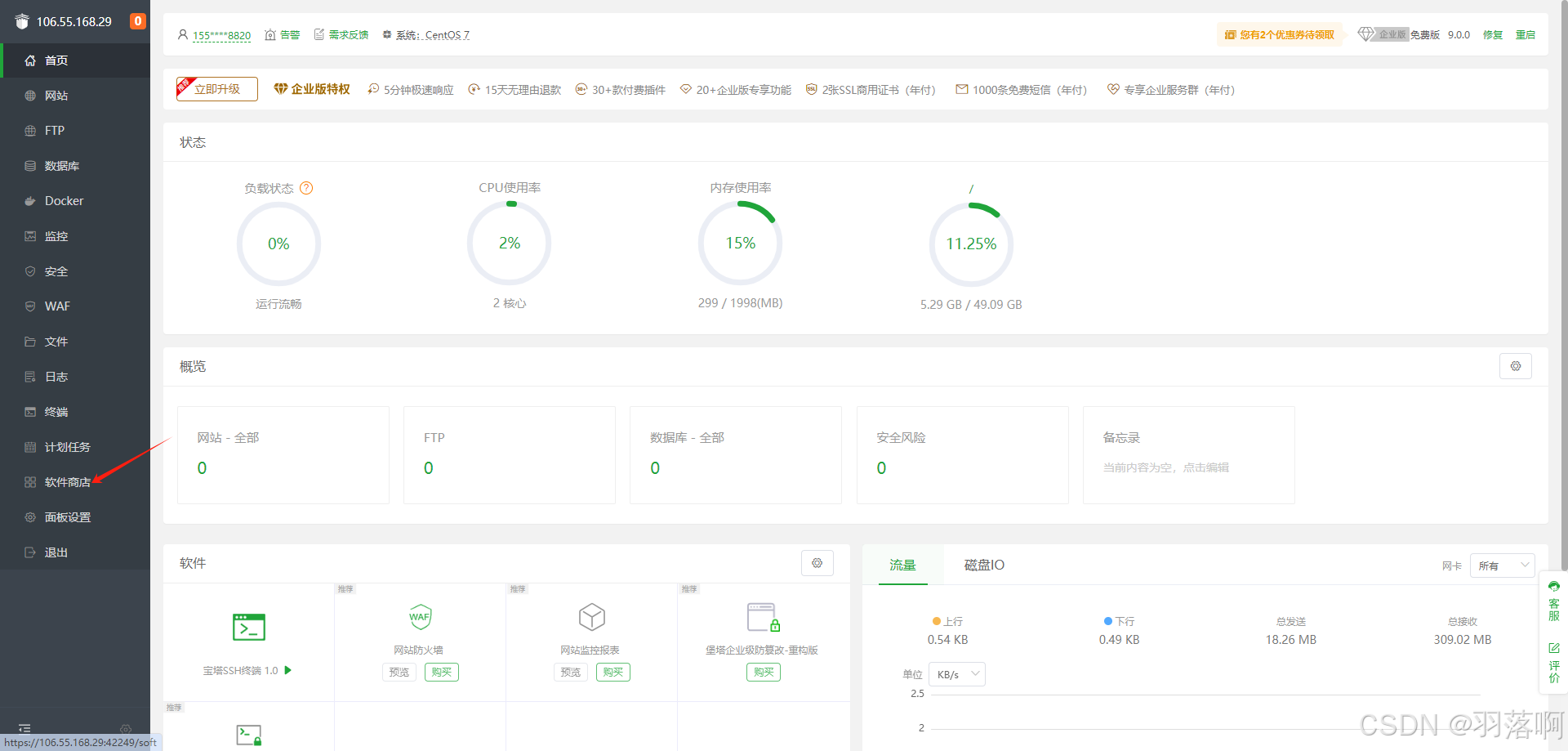Click the 安全 shield icon in sidebar
This screenshot has width=1568, height=751.
[x=30, y=271]
